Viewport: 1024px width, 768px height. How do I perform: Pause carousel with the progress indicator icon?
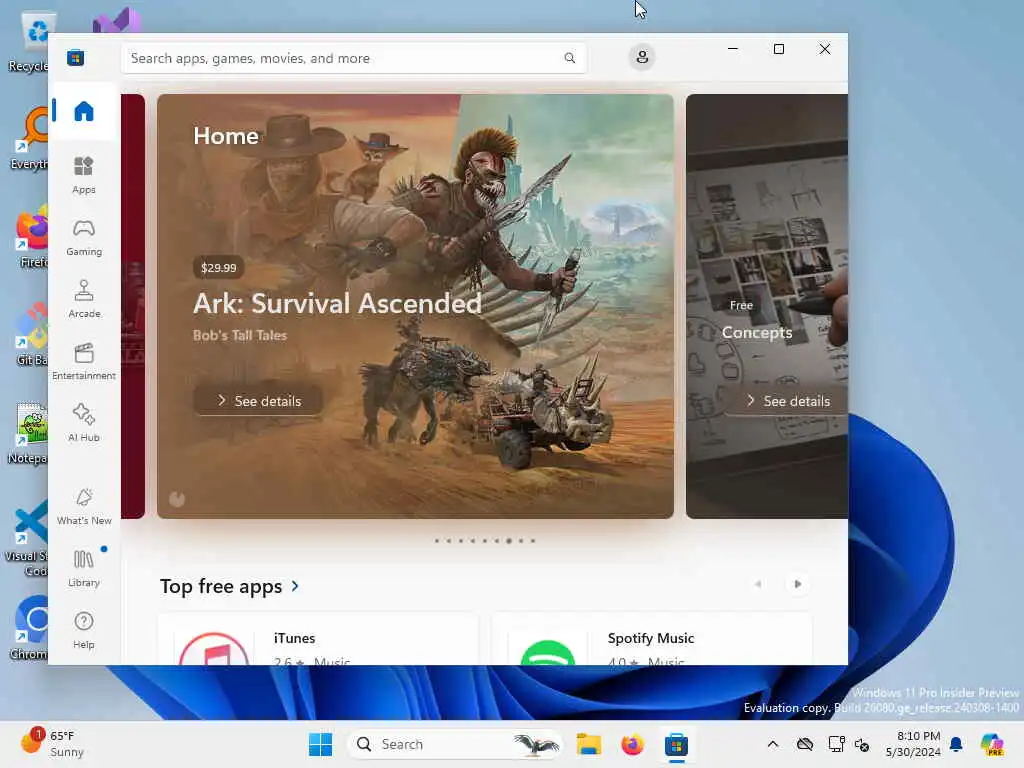coord(177,499)
